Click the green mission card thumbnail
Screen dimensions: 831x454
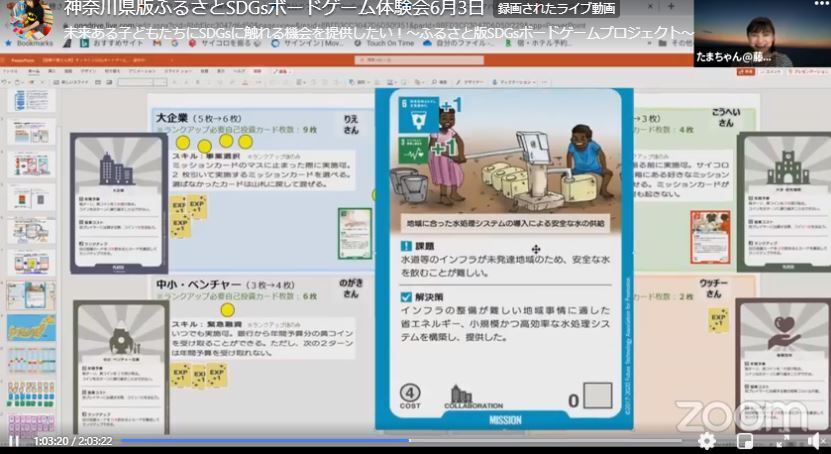(354, 232)
